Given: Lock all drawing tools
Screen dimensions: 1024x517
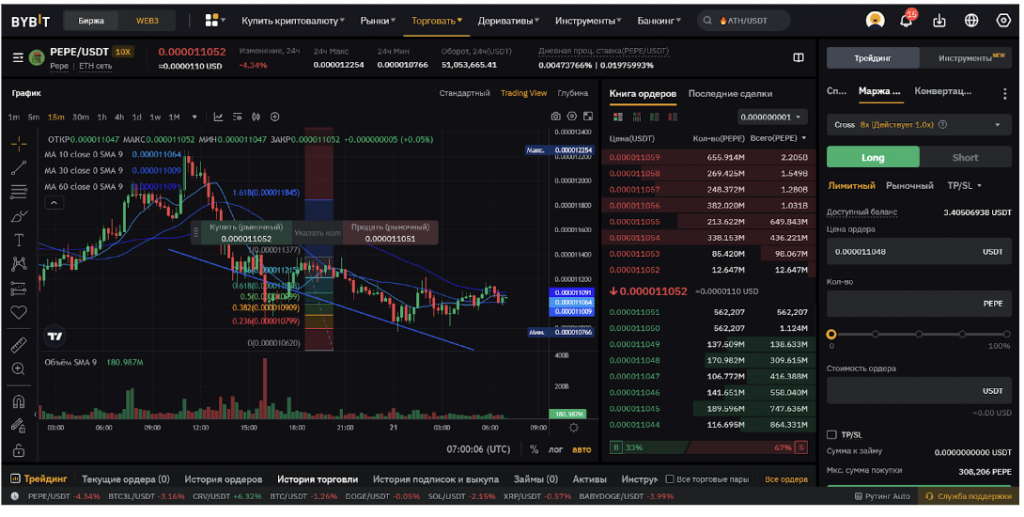Looking at the screenshot, I should [x=19, y=450].
